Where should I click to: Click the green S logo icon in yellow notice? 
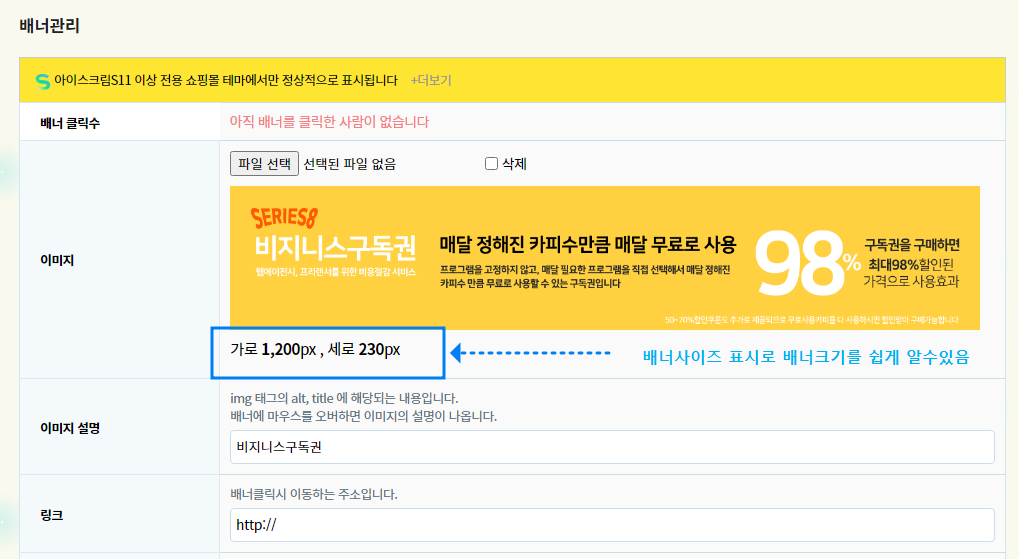(43, 80)
